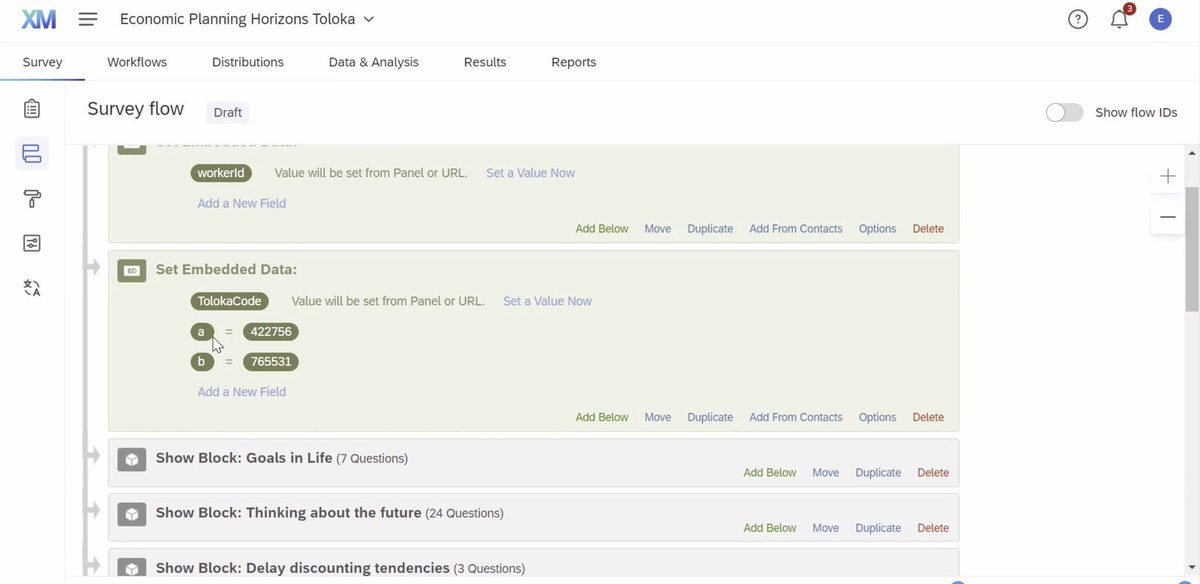Switch to the Distributions tab
The image size is (1200, 584).
point(248,62)
